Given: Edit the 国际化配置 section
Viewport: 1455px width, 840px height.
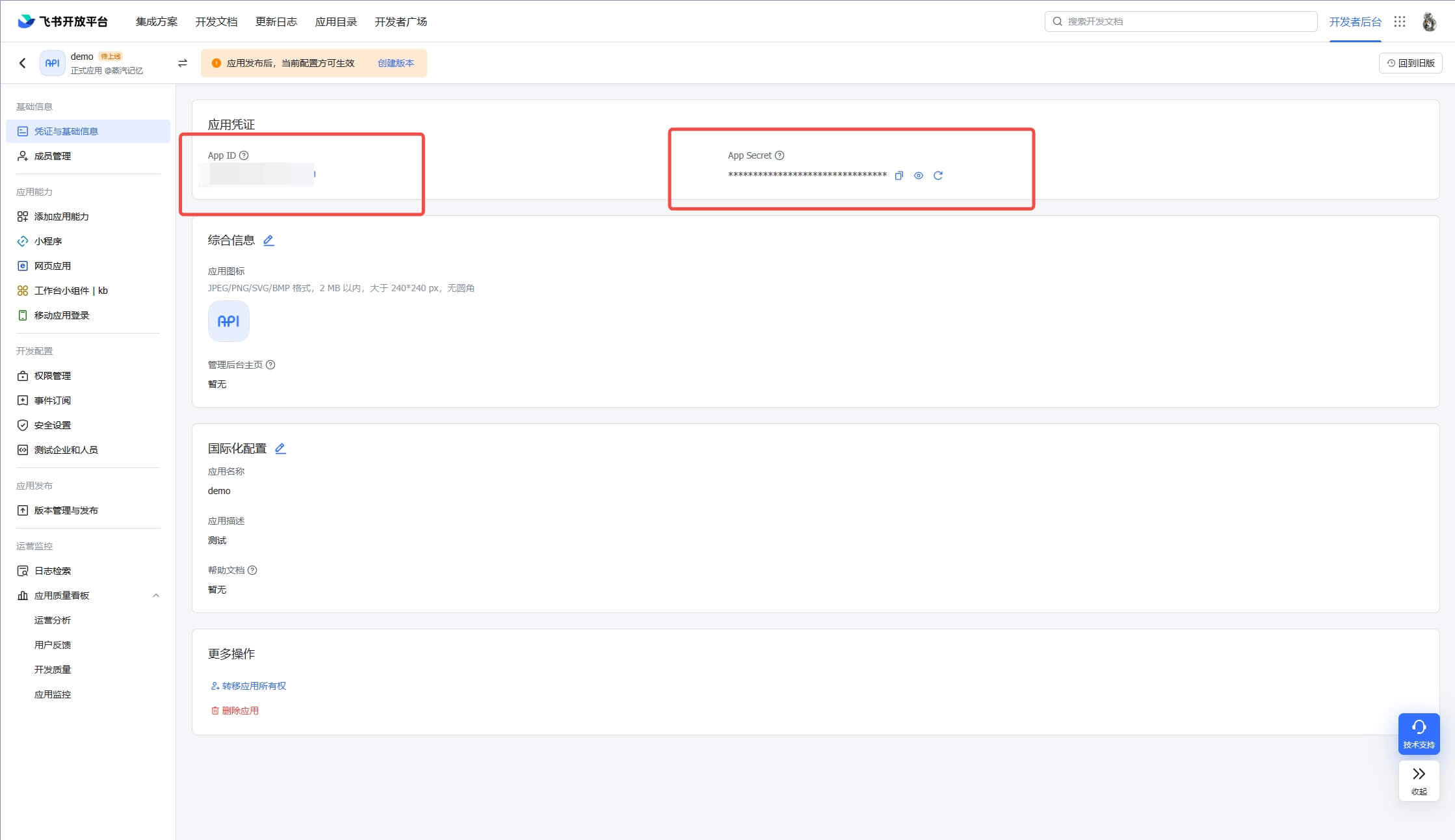Looking at the screenshot, I should pos(280,449).
